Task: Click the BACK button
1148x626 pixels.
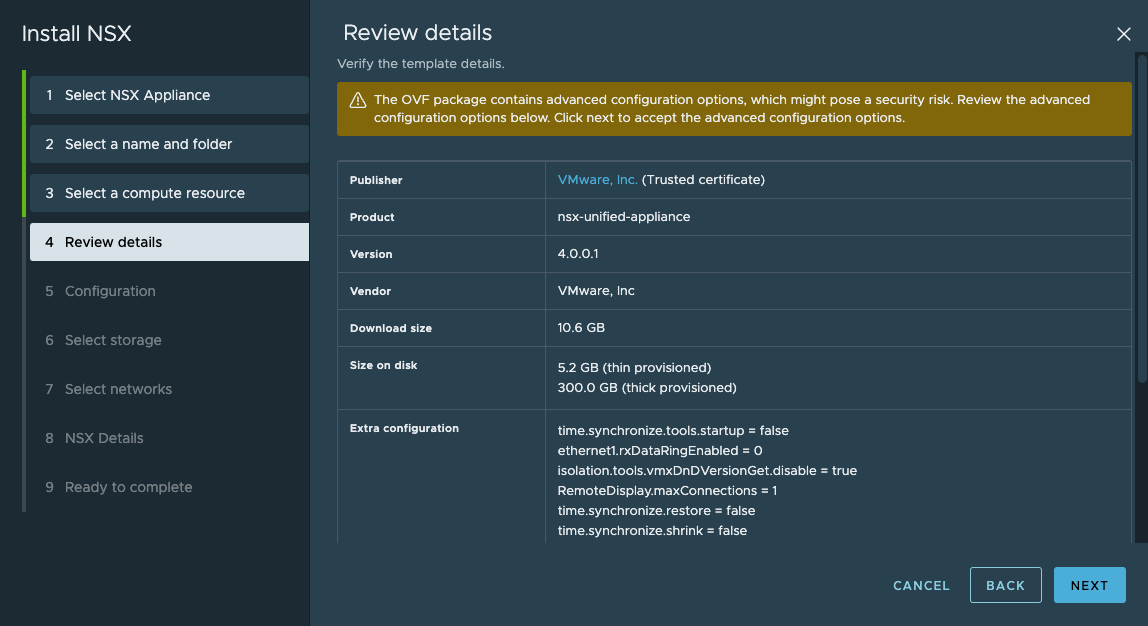Action: pyautogui.click(x=1005, y=585)
